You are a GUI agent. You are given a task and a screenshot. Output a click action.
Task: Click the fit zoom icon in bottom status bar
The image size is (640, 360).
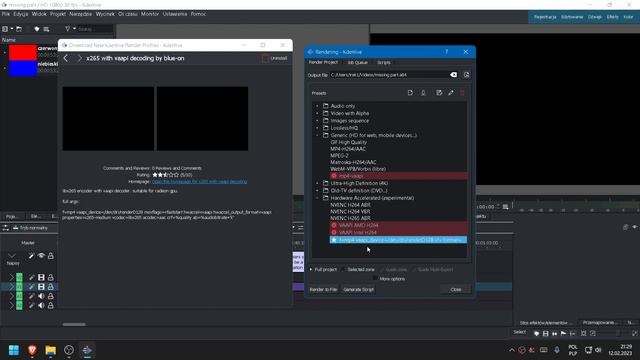(x=584, y=333)
